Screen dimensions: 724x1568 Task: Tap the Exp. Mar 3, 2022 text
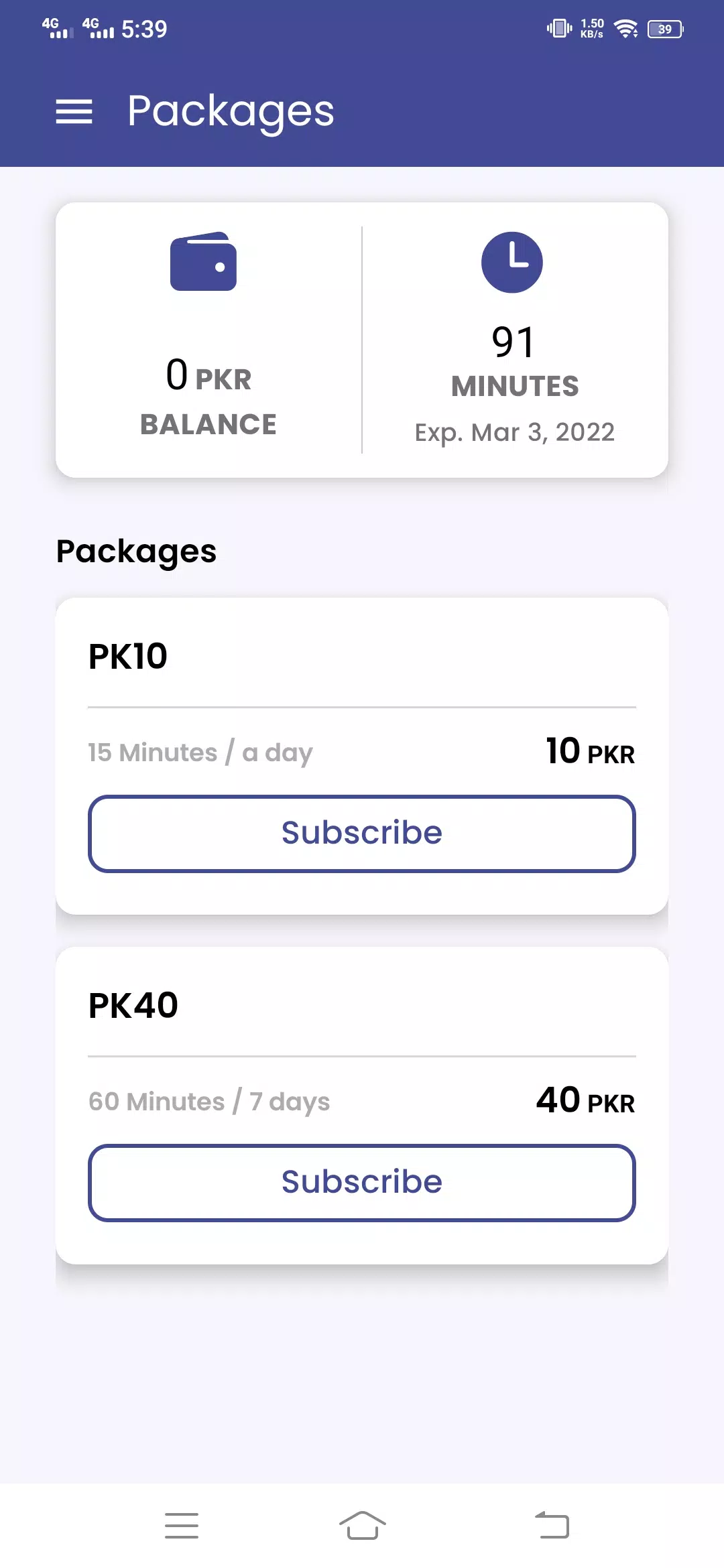point(515,433)
